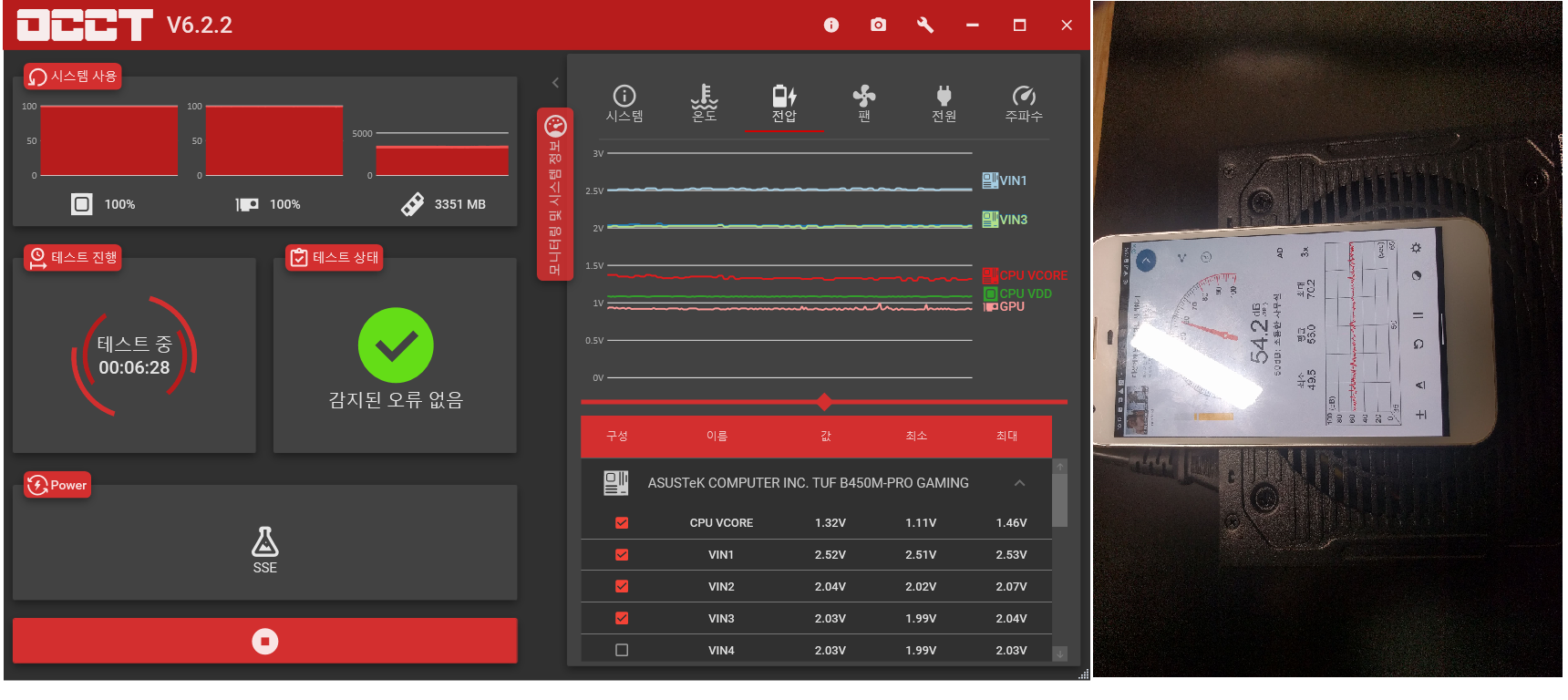Uncheck the VIN2 checkbox
This screenshot has width=1568, height=700.
(622, 587)
